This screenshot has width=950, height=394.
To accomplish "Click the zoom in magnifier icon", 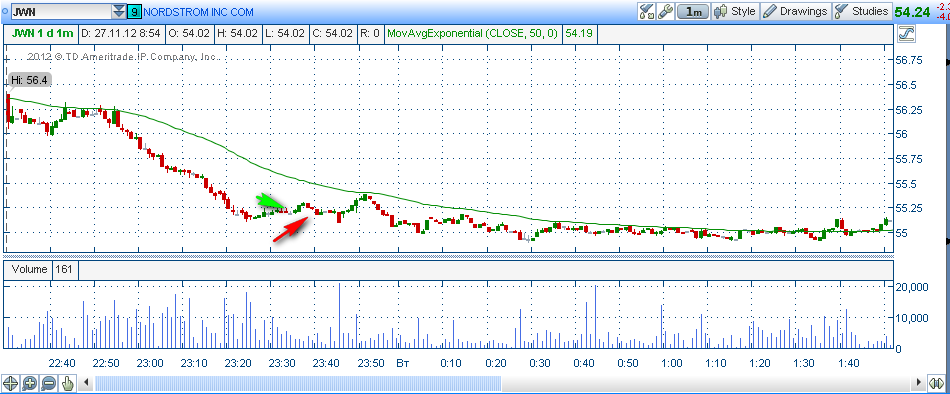I will click(x=30, y=383).
